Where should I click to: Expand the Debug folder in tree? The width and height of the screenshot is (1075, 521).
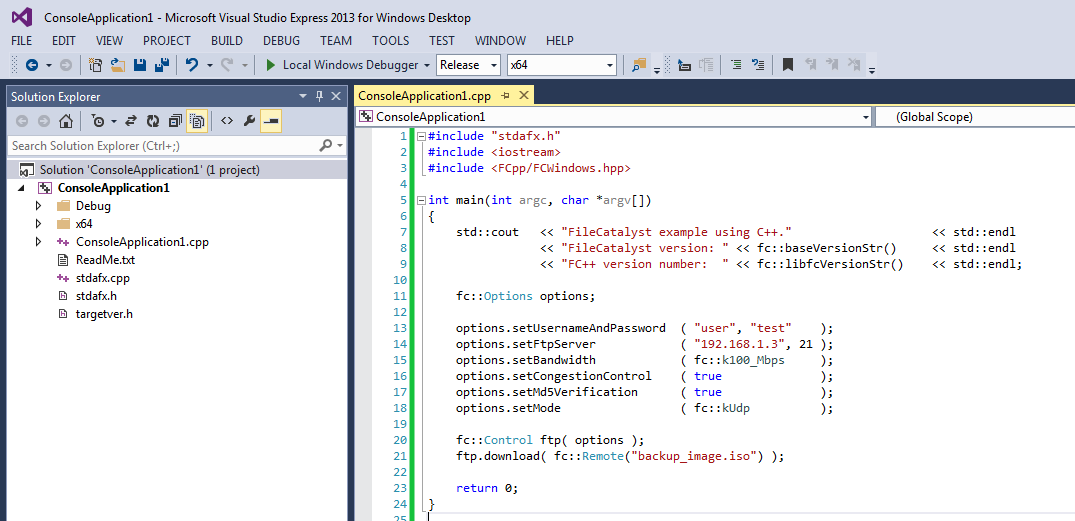pyautogui.click(x=39, y=206)
